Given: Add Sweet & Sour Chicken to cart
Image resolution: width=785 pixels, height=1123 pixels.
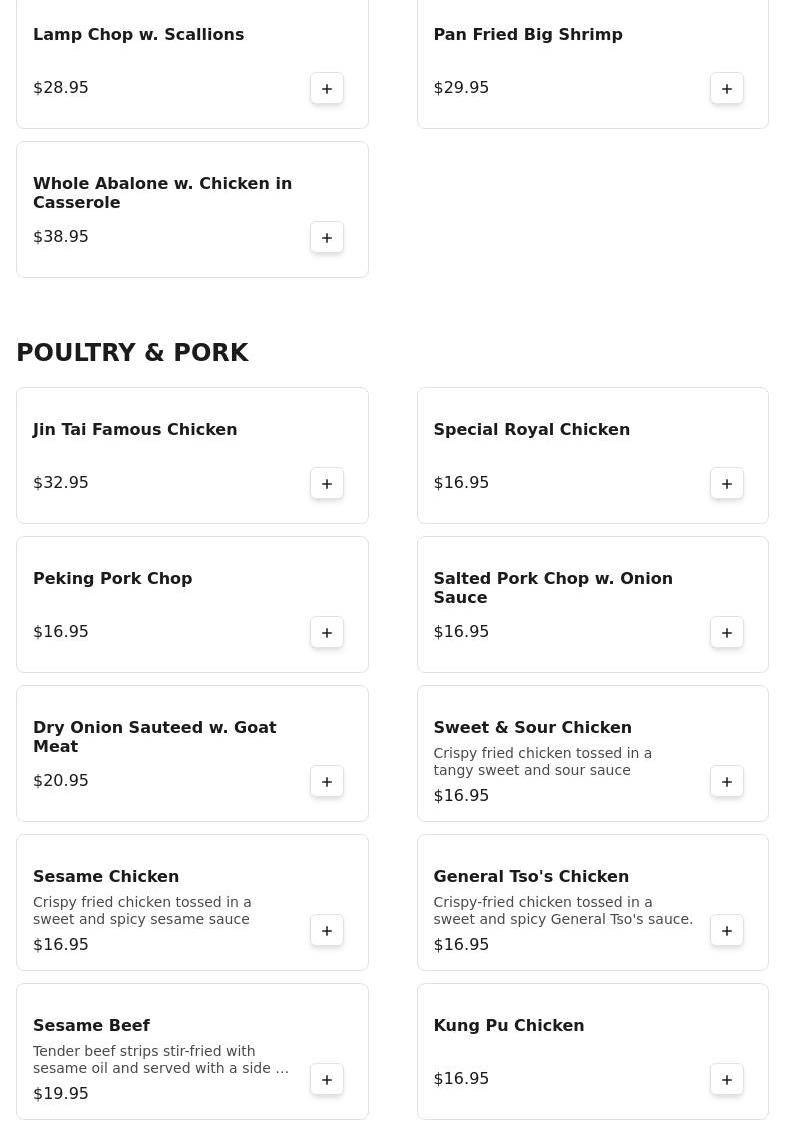Looking at the screenshot, I should pyautogui.click(x=727, y=781).
